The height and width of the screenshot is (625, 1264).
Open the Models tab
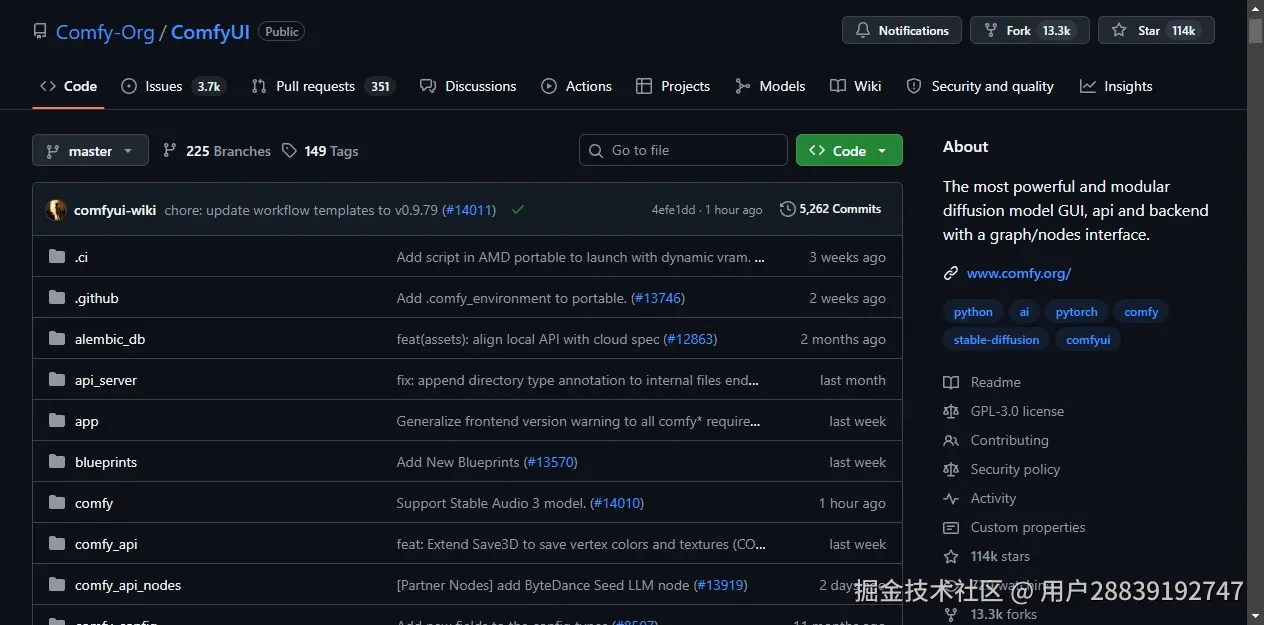click(770, 86)
